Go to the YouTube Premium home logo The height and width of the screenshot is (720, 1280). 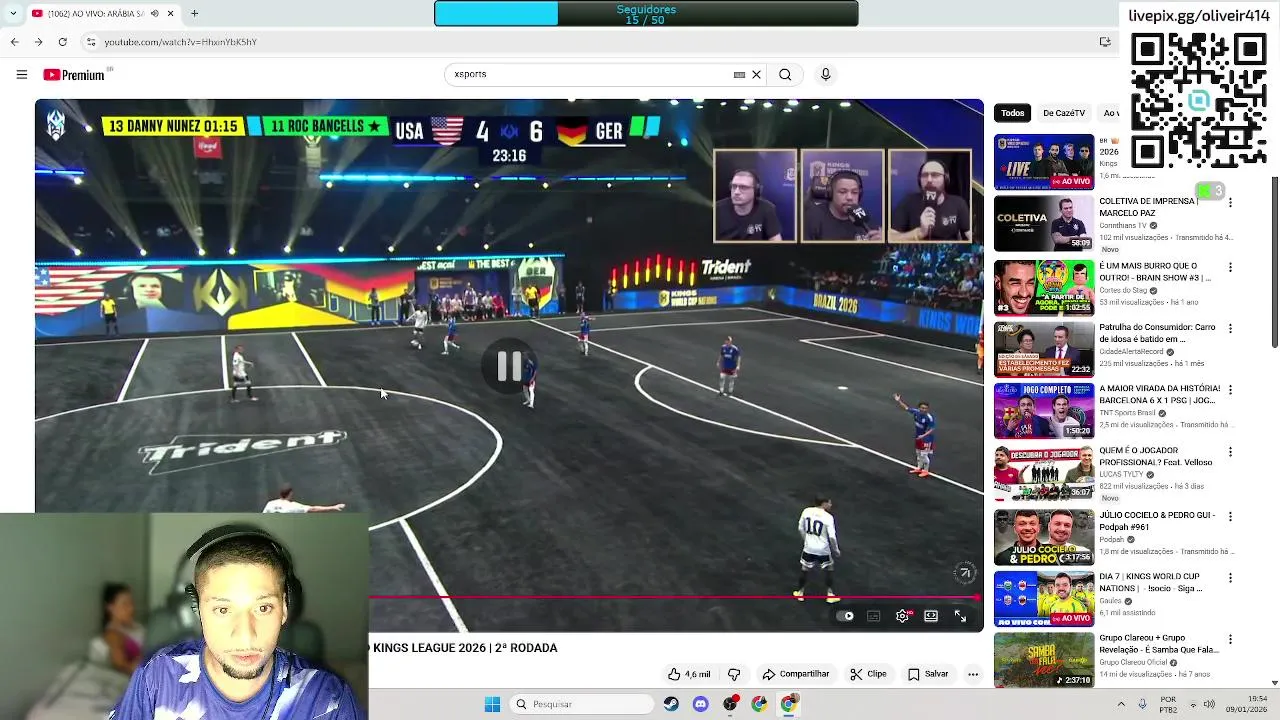(x=74, y=75)
